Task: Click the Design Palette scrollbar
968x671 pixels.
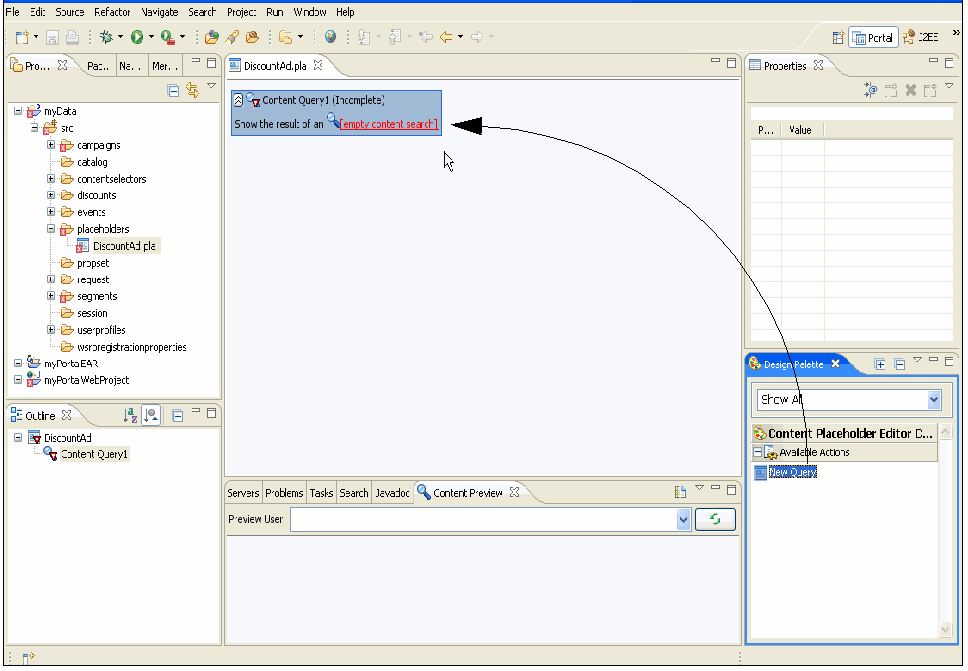Action: tap(945, 531)
